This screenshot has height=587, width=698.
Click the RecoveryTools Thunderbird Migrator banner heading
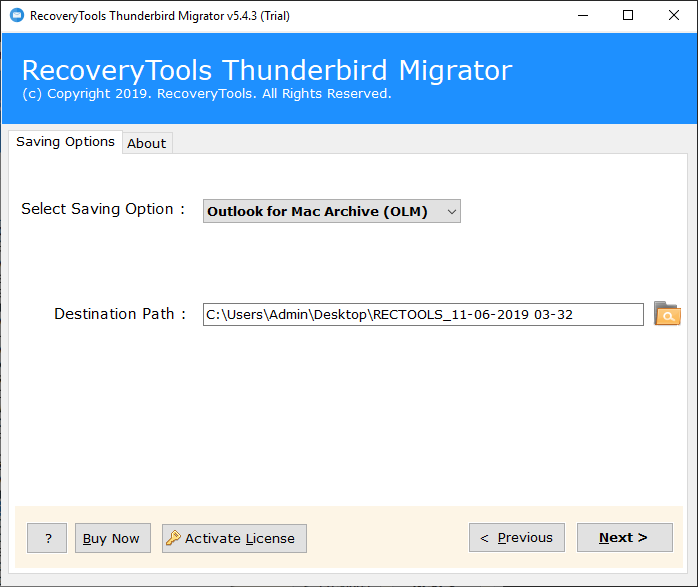(x=267, y=70)
